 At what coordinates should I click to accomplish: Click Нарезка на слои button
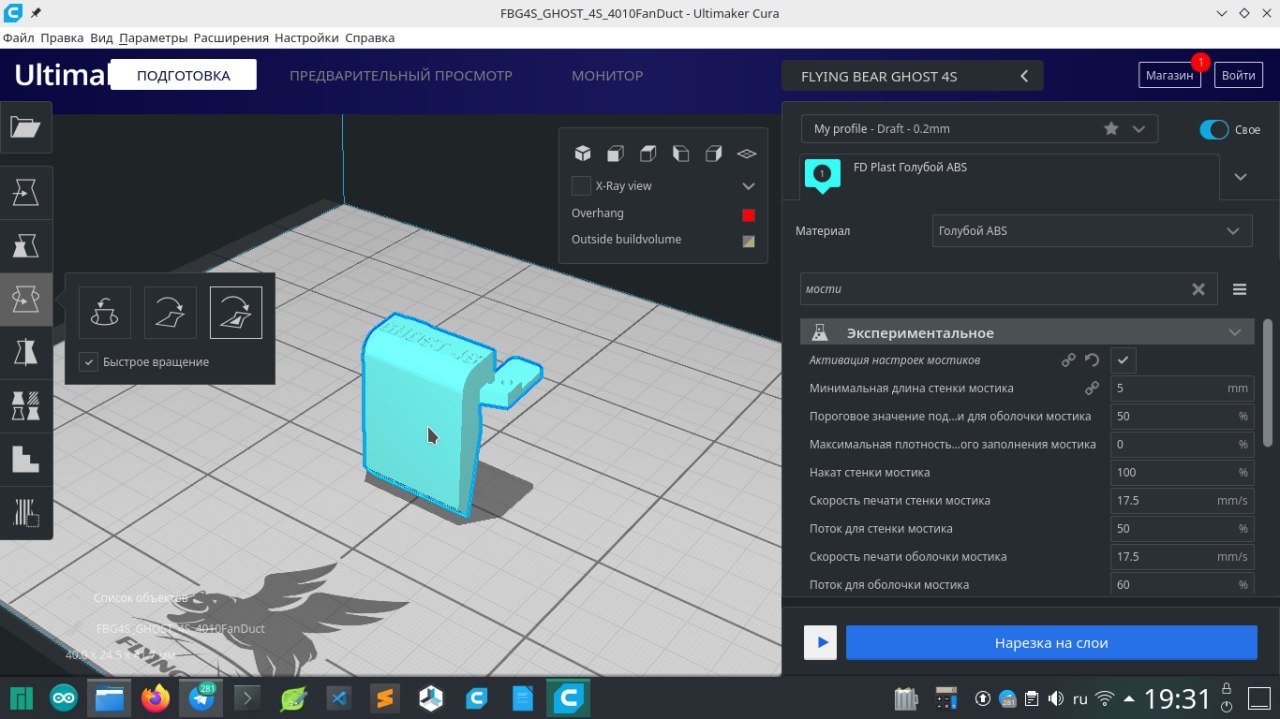tap(1051, 643)
